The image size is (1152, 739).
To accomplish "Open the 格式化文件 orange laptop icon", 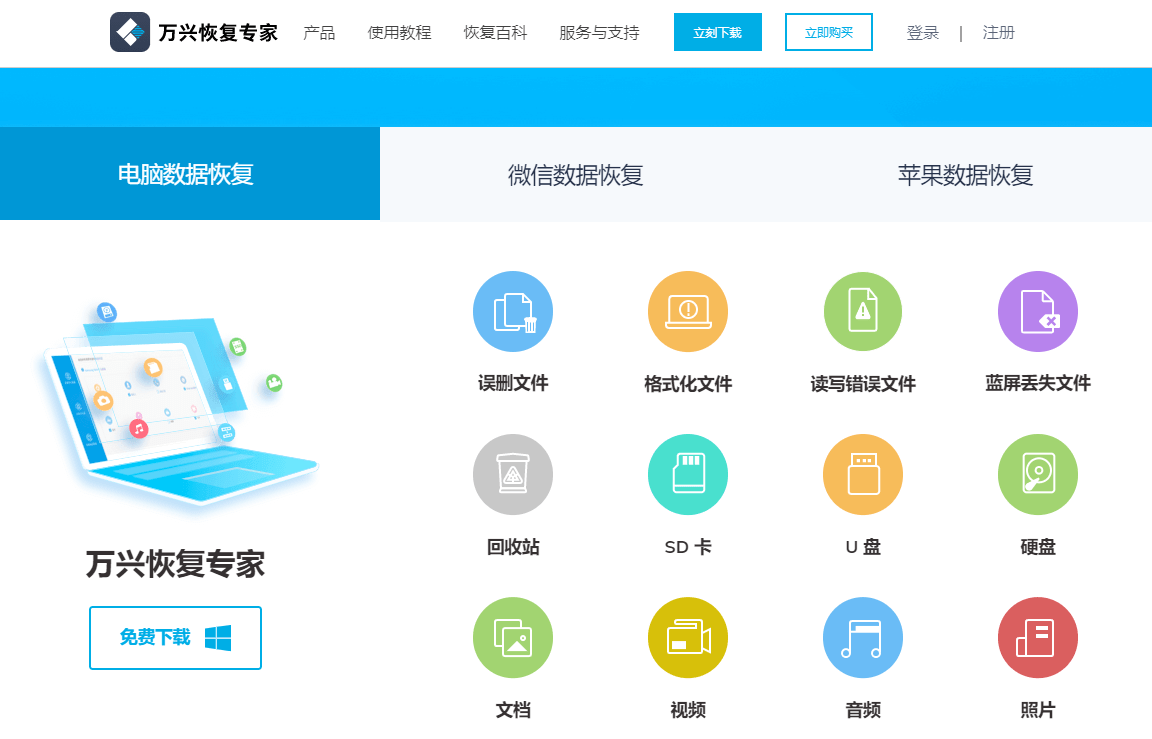I will coord(688,311).
